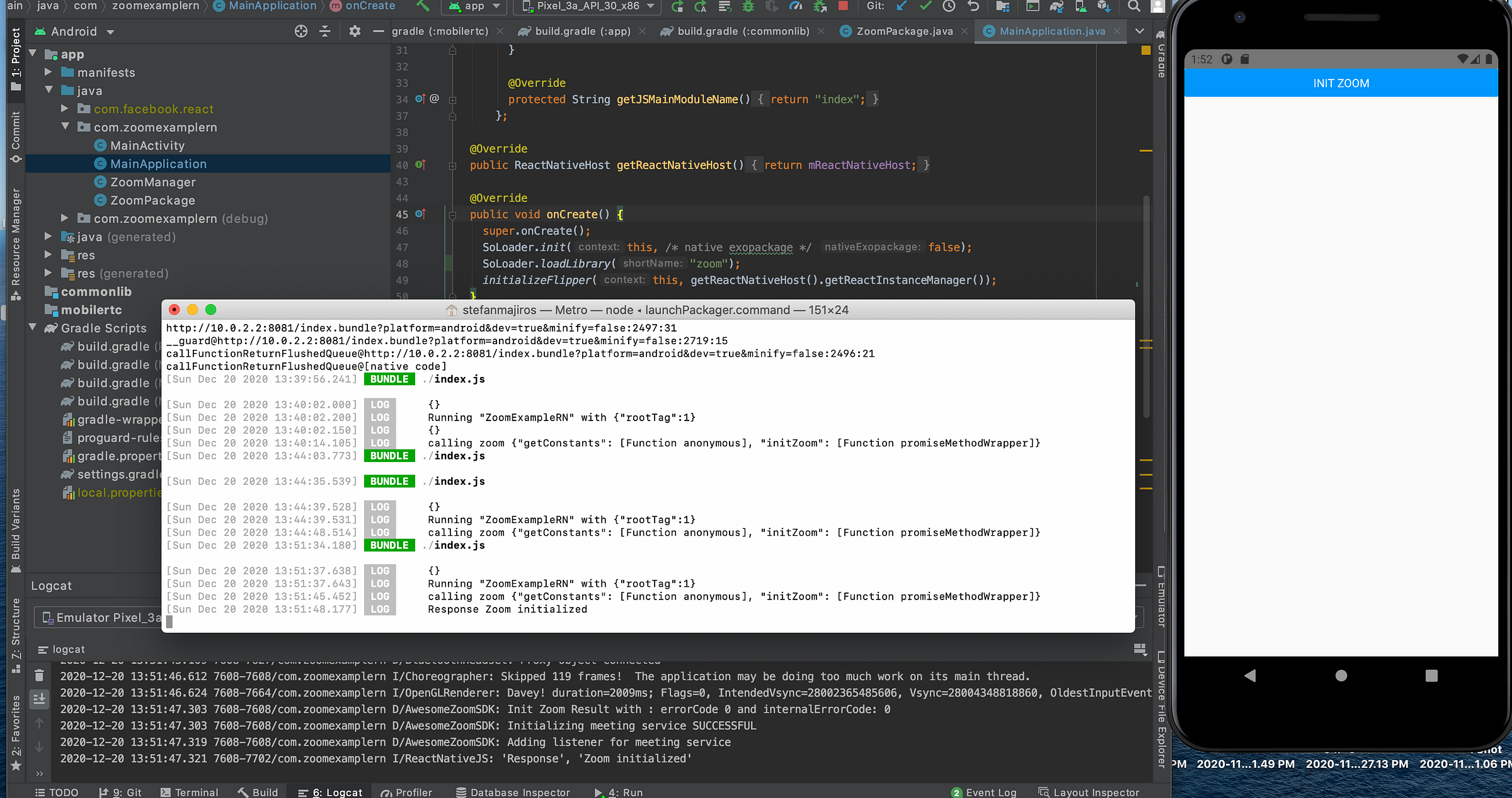Open project tree settings gear
The image size is (1512, 798).
tap(355, 32)
